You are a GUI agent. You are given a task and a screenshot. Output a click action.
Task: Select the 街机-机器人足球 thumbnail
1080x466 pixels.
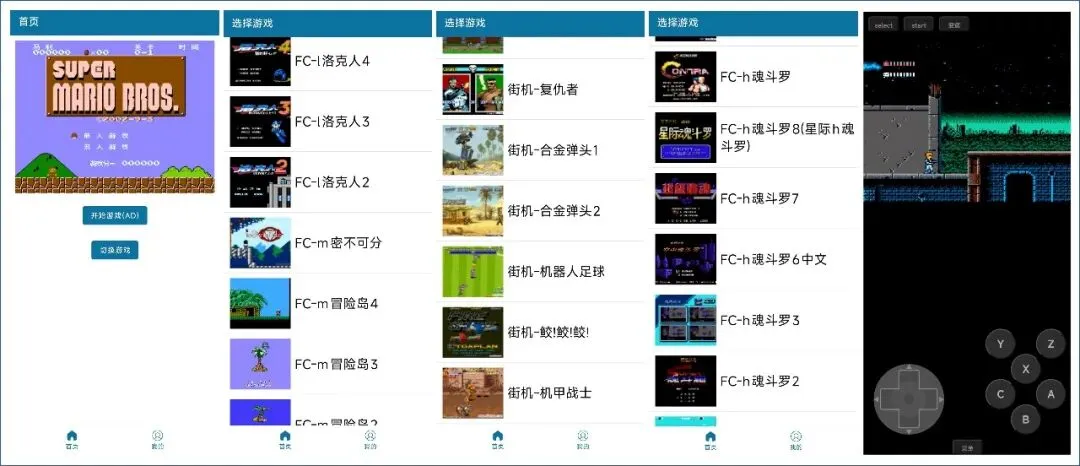coord(472,271)
